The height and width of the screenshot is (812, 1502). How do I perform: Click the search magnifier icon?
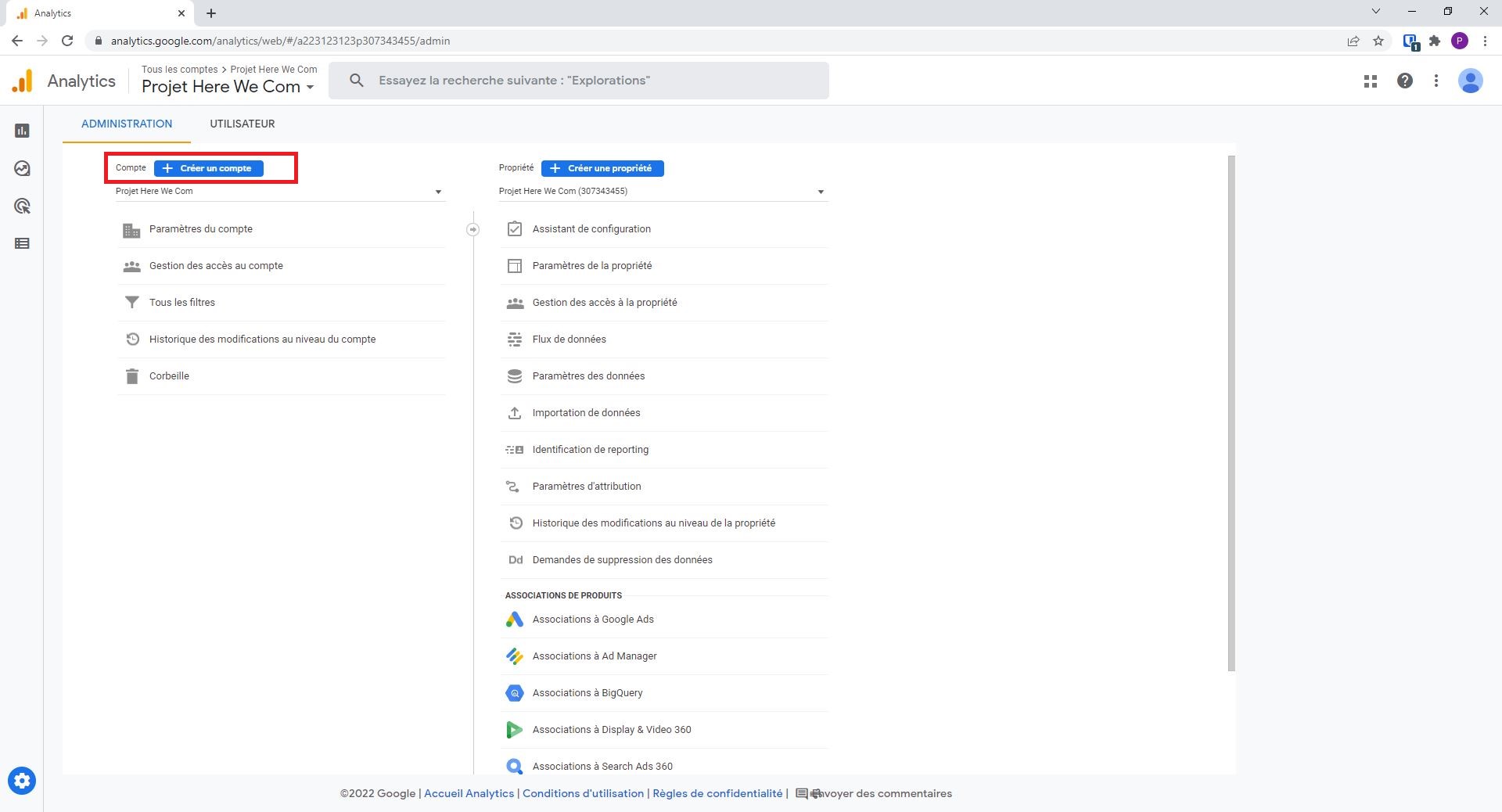(357, 81)
